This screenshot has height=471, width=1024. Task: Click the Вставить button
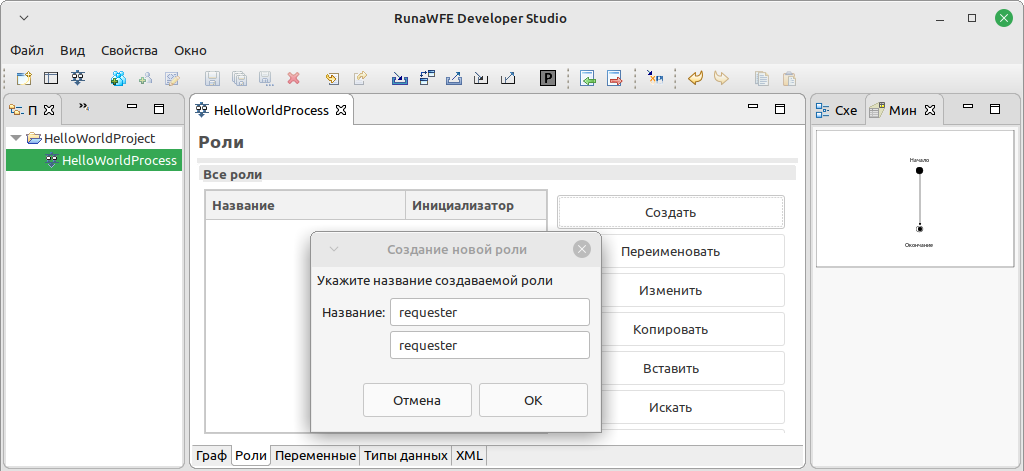click(x=671, y=368)
